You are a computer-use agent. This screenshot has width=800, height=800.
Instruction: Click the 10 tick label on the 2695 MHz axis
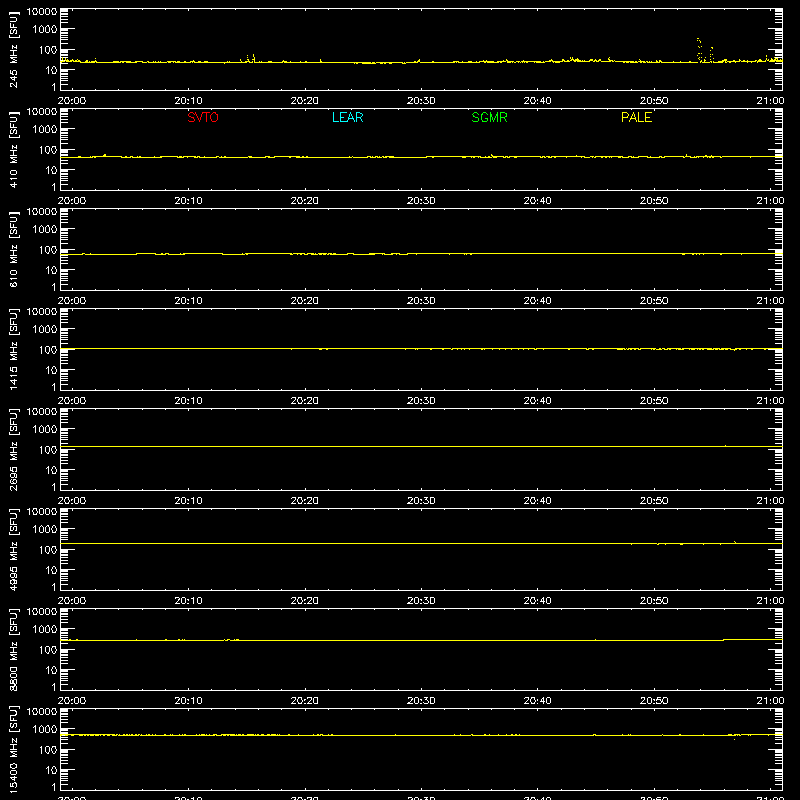click(51, 470)
